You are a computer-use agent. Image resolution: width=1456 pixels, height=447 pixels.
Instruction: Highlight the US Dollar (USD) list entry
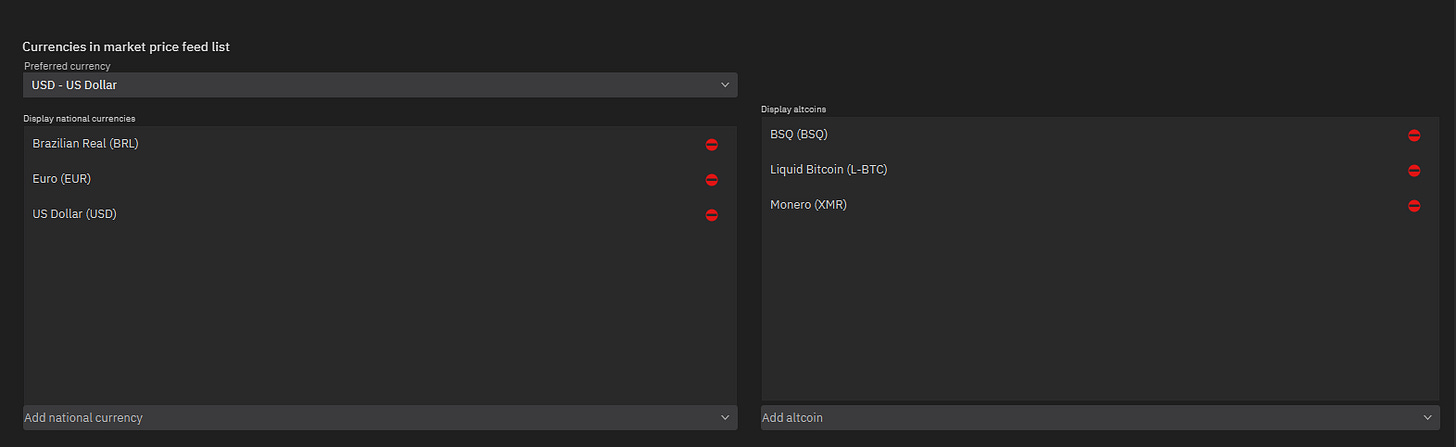pos(380,214)
